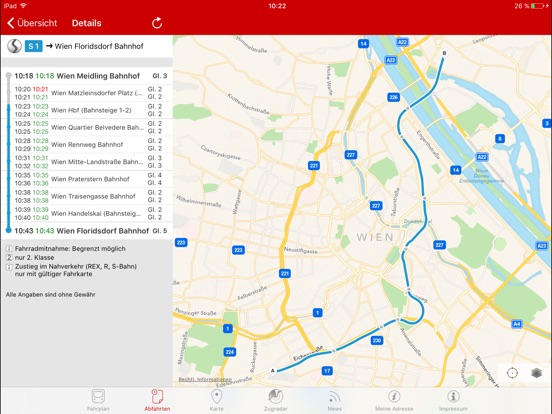The height and width of the screenshot is (414, 552).
Task: Center map with location target icon
Action: 512,373
